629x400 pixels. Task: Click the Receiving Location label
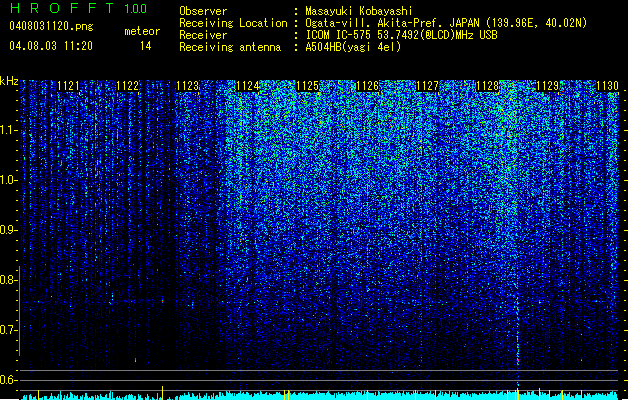coord(233,23)
